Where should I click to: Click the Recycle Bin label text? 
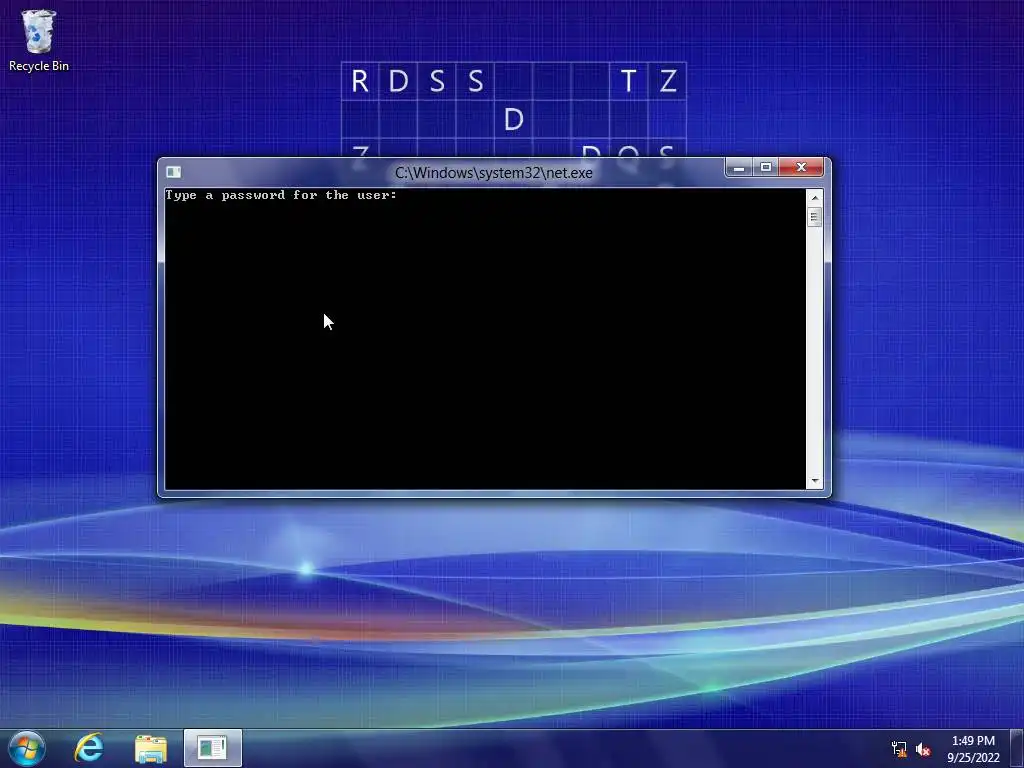39,66
